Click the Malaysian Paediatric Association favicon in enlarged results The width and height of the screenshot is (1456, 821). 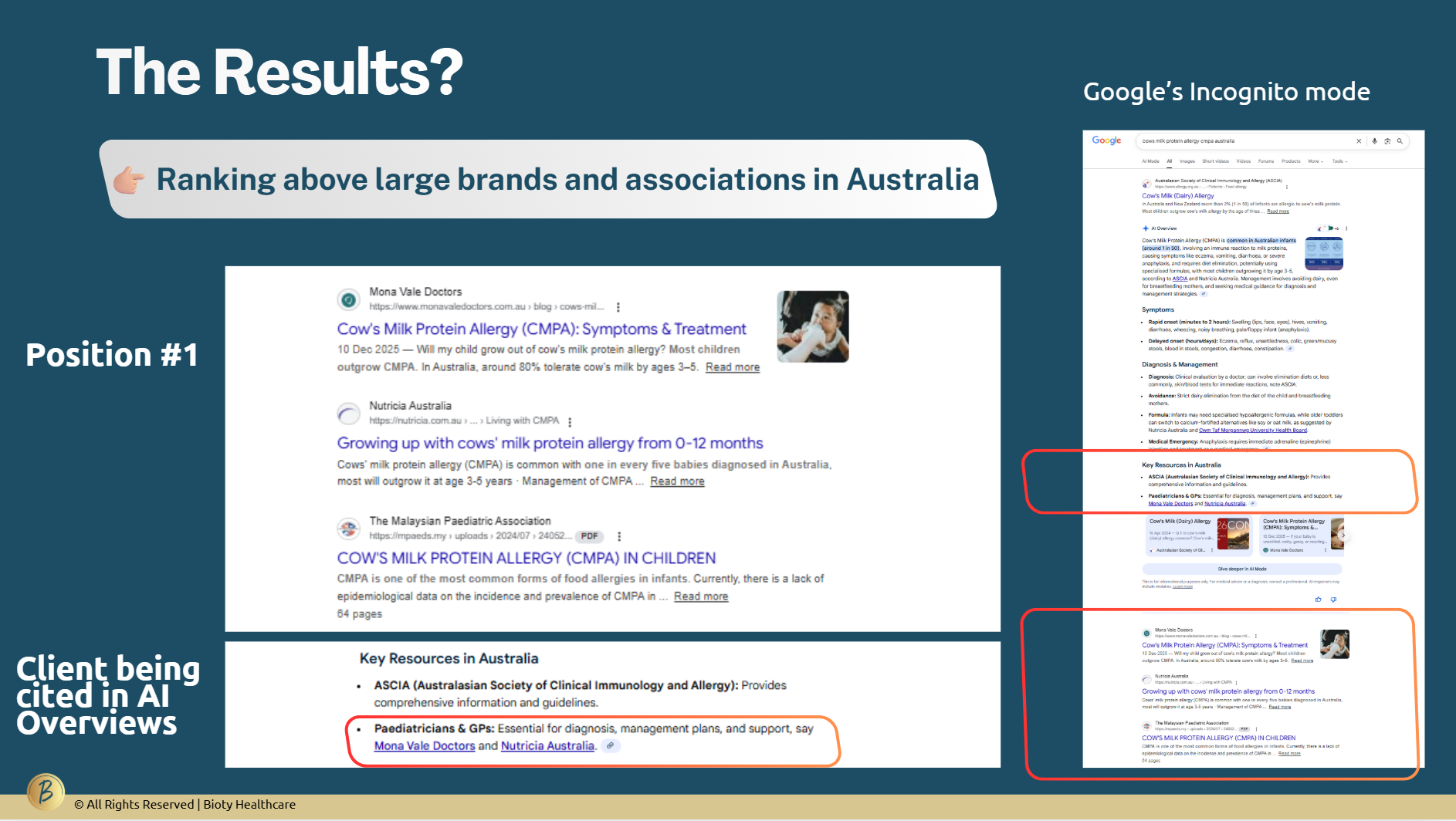click(x=349, y=529)
